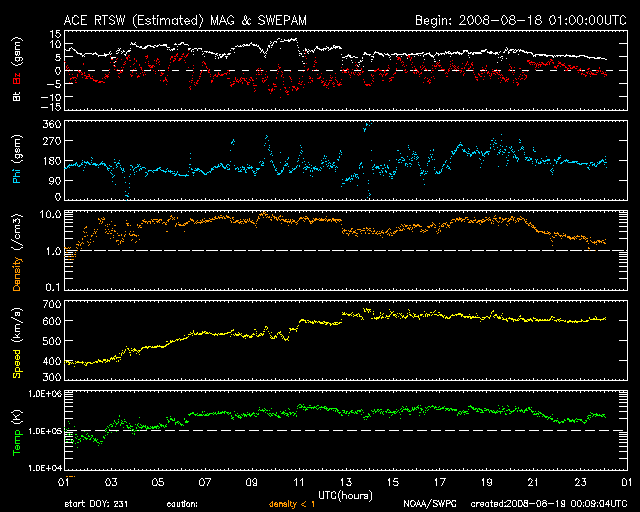640x512 pixels.
Task: Click the 'start DOY: 231' footer text
Action: (x=96, y=504)
